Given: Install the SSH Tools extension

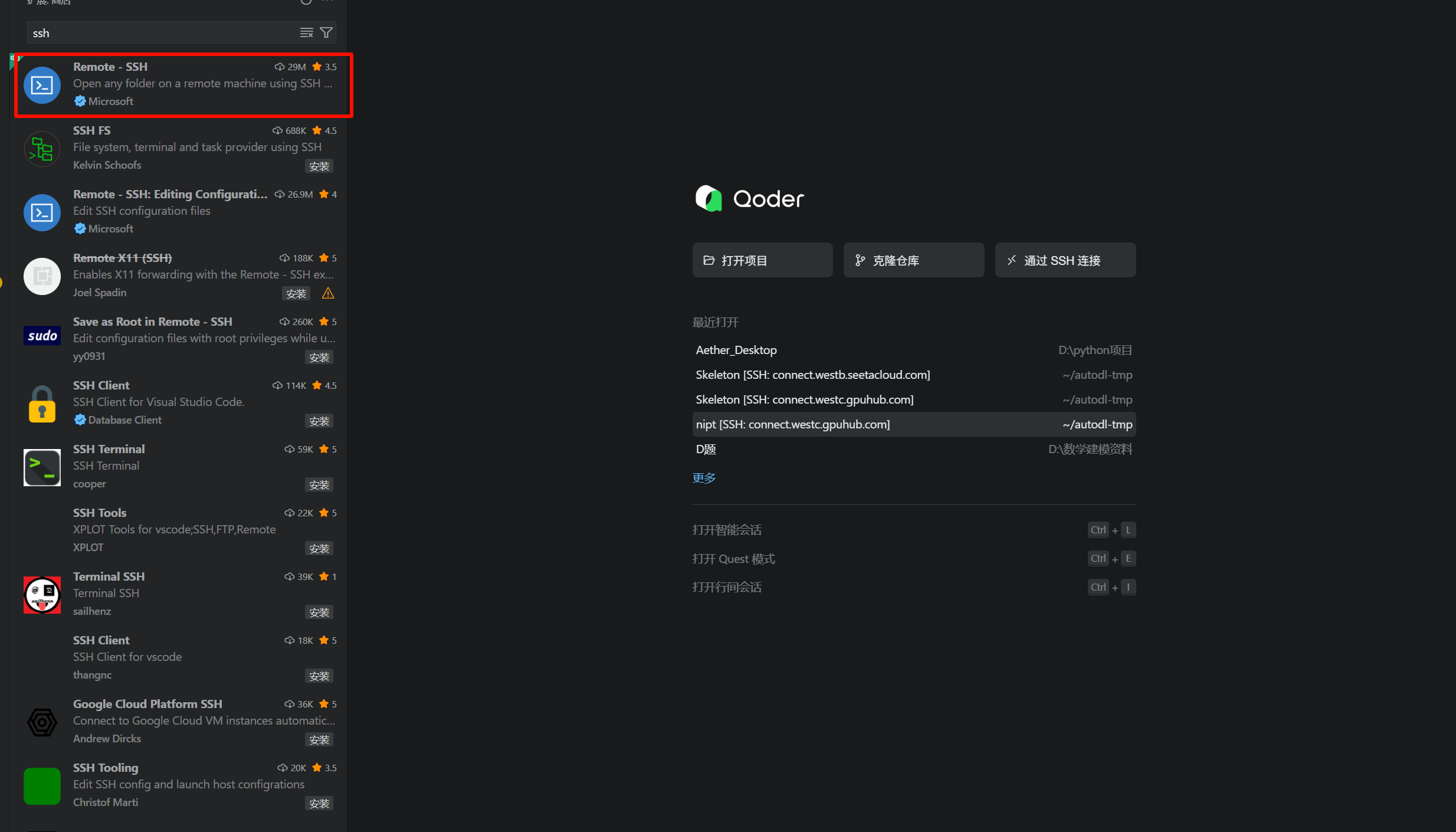Looking at the screenshot, I should pos(319,549).
